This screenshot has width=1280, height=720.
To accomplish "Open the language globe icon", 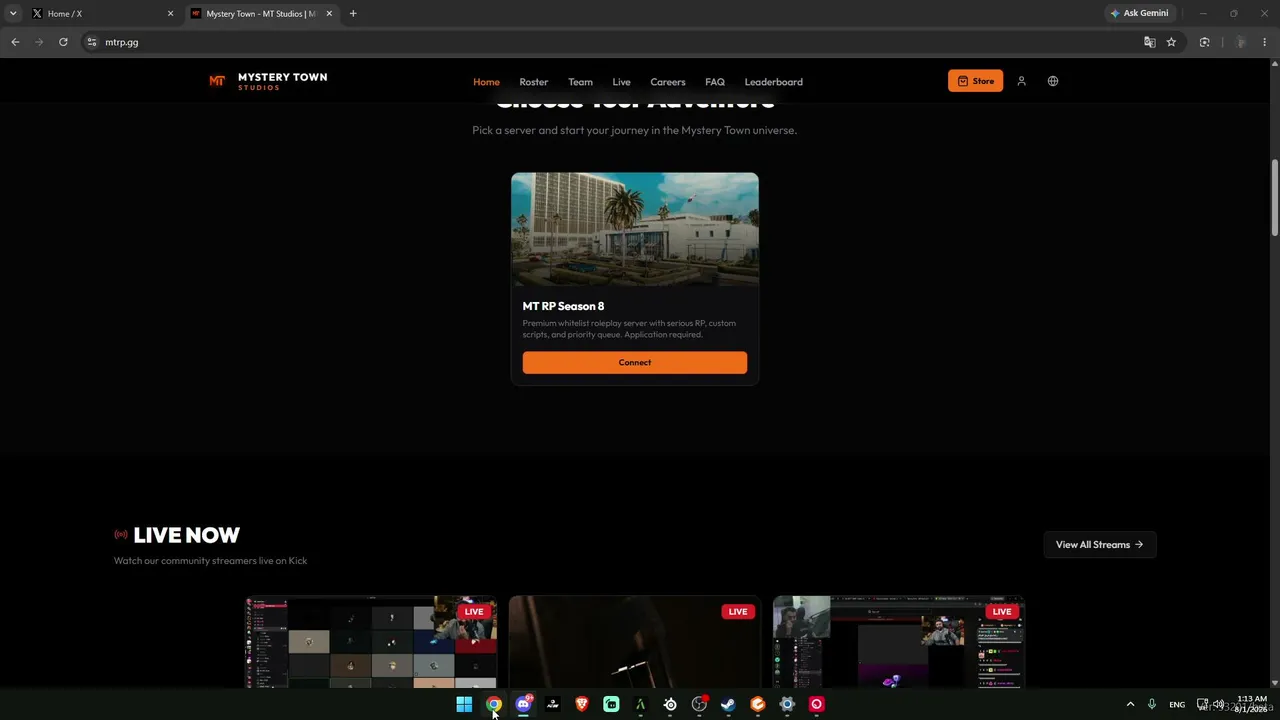I will pyautogui.click(x=1053, y=81).
